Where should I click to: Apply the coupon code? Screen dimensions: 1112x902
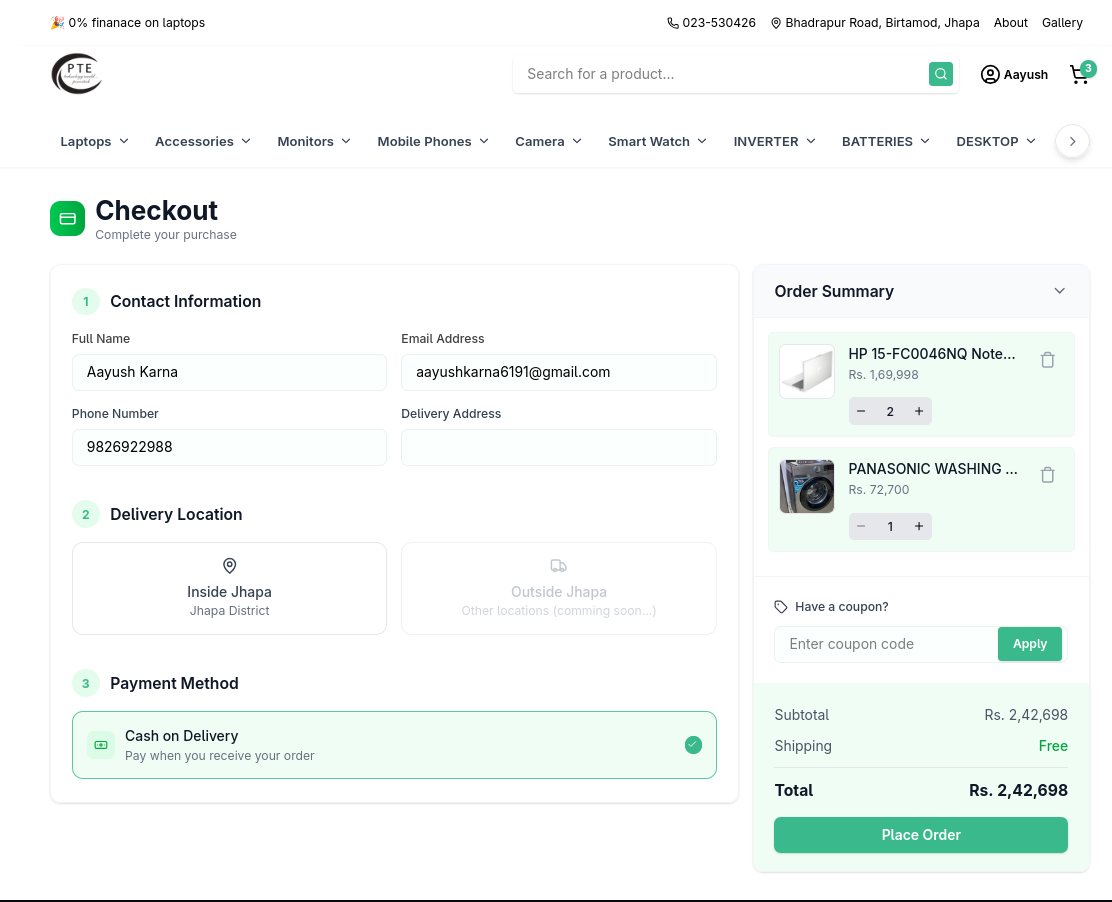click(x=1030, y=644)
